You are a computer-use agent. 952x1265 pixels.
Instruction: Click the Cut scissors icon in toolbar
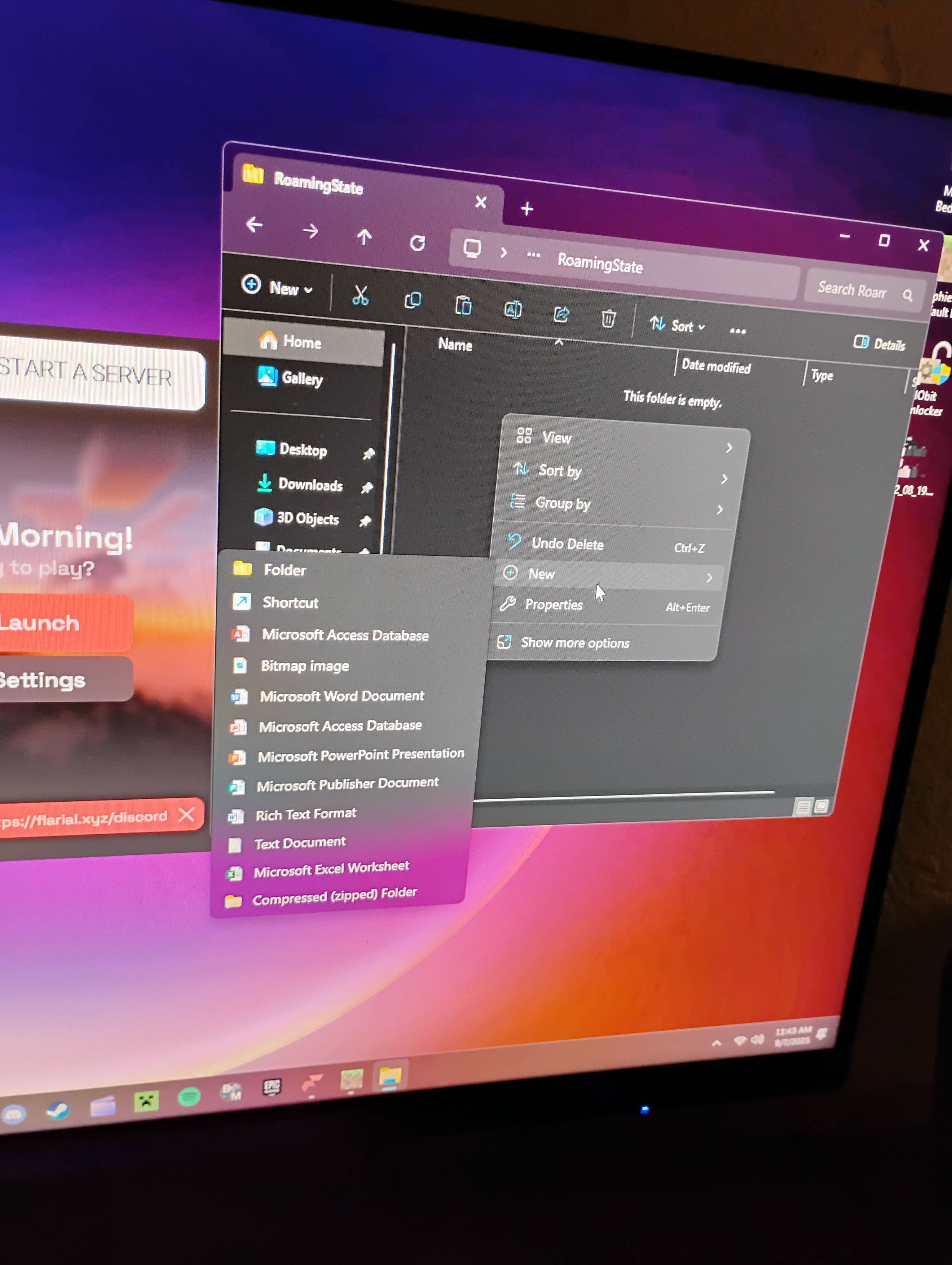360,295
